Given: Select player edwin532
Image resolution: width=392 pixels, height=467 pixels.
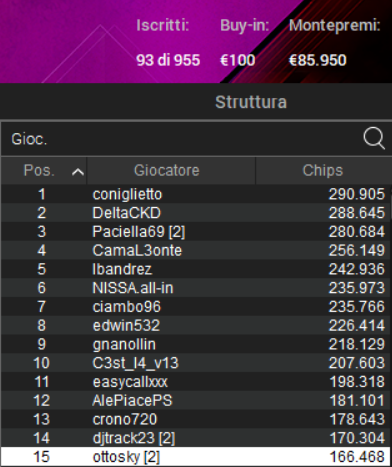Looking at the screenshot, I should [195, 325].
